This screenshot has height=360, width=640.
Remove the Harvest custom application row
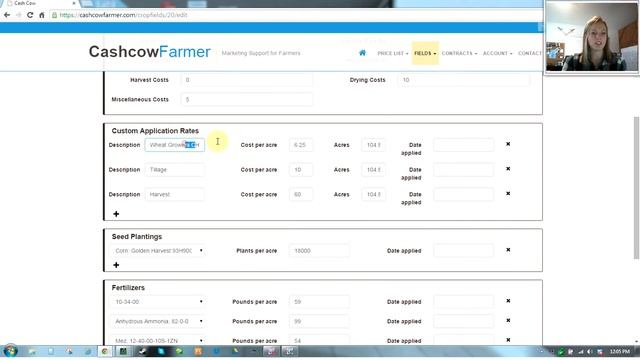click(508, 193)
